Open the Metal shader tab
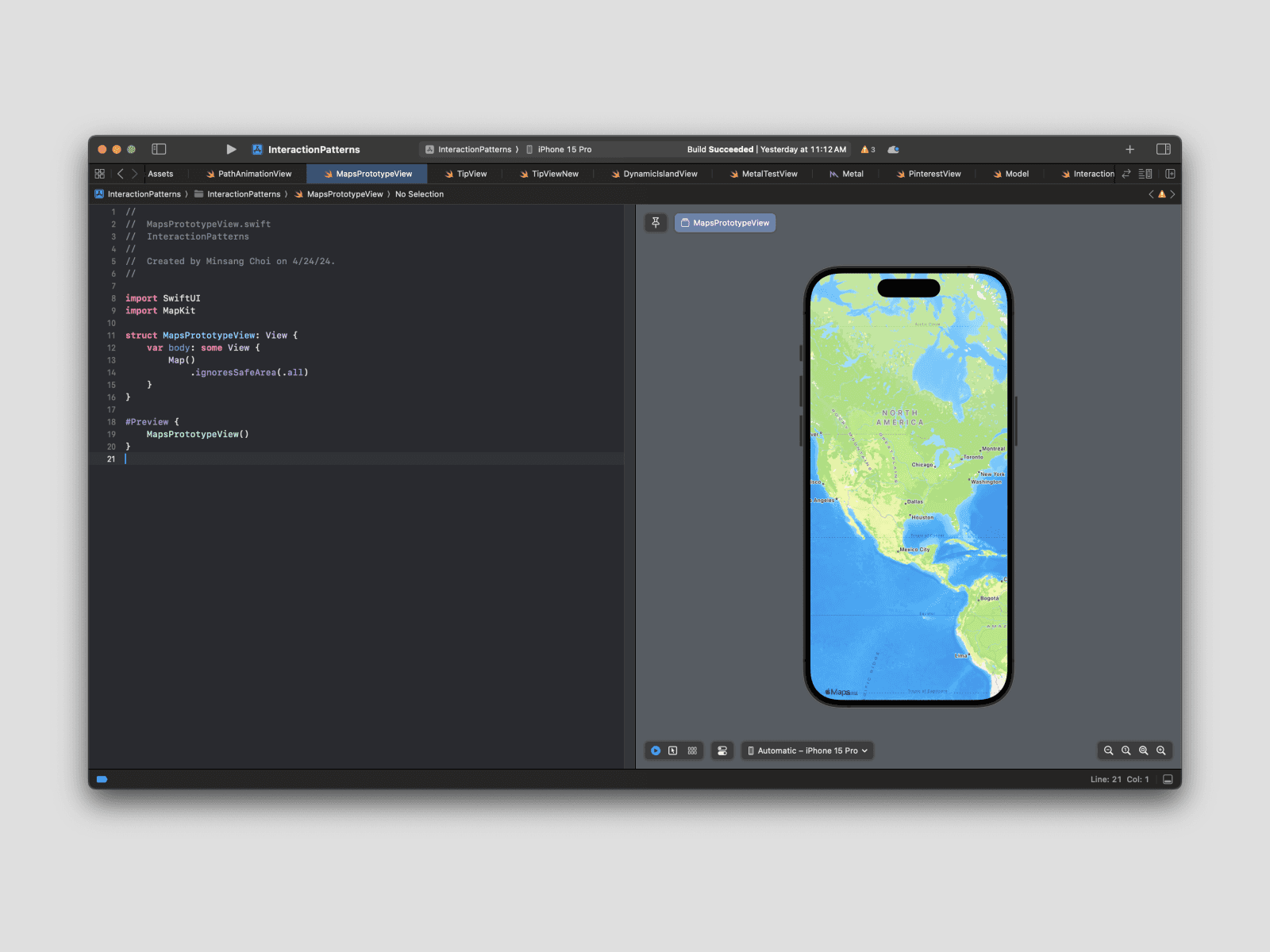This screenshot has height=952, width=1270. coord(846,174)
